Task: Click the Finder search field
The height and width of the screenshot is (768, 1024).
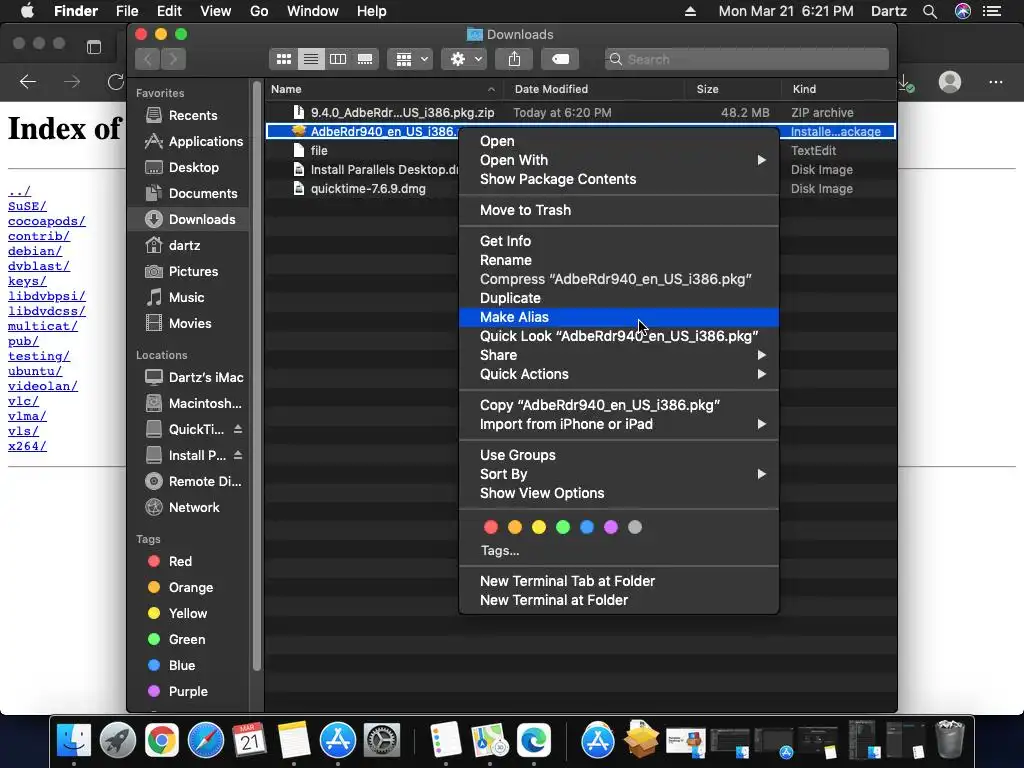Action: pos(746,59)
